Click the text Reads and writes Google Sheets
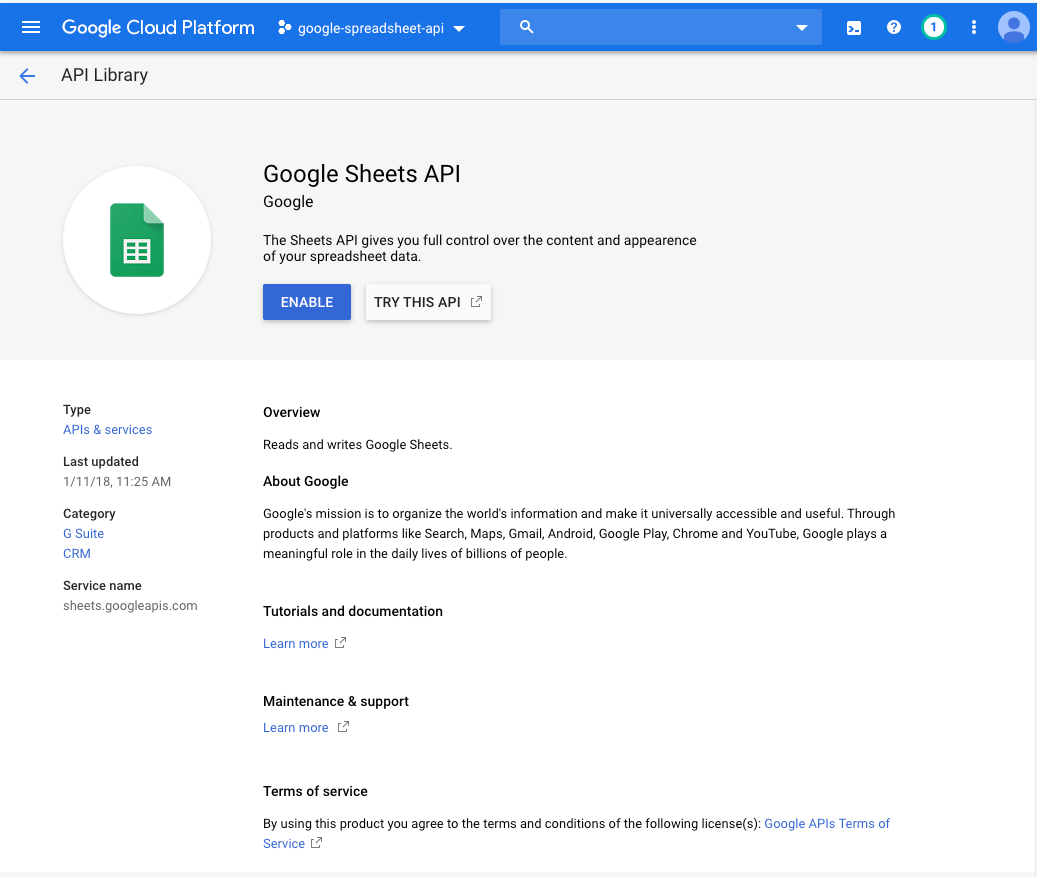The height and width of the screenshot is (877, 1037). (358, 444)
